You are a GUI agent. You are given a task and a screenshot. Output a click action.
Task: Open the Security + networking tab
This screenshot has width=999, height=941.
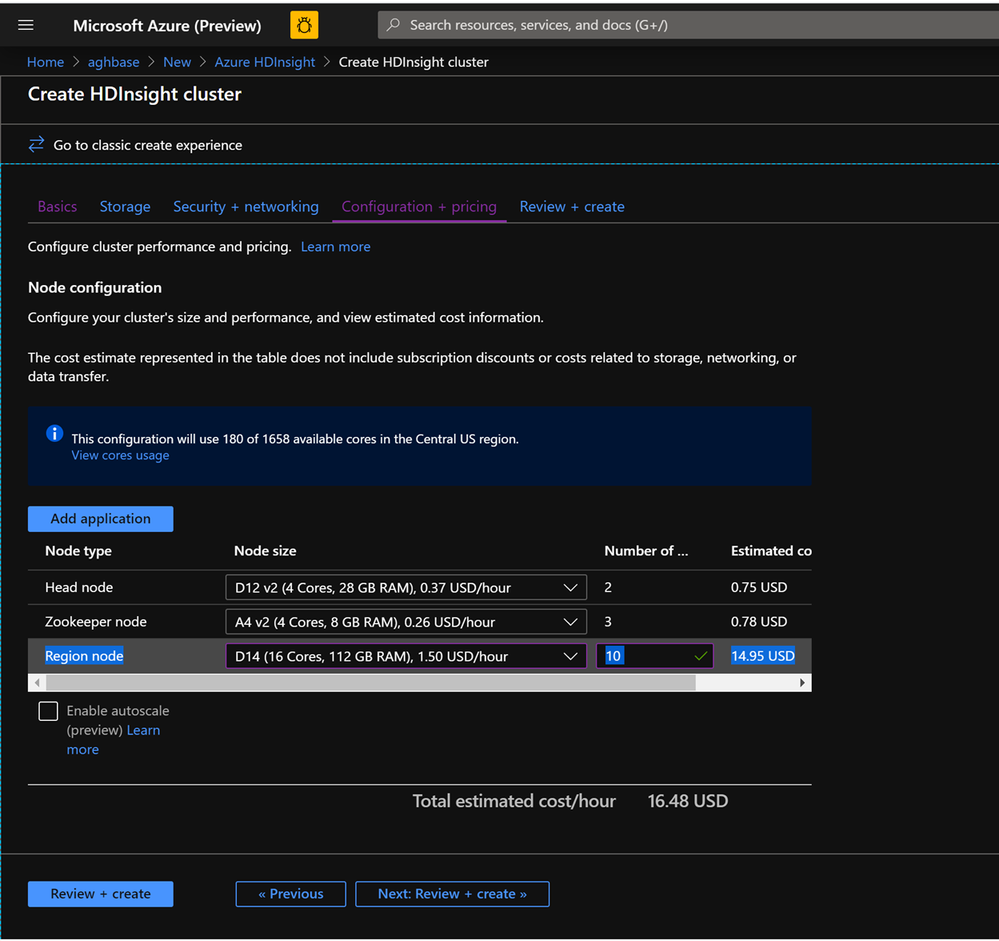(x=246, y=206)
